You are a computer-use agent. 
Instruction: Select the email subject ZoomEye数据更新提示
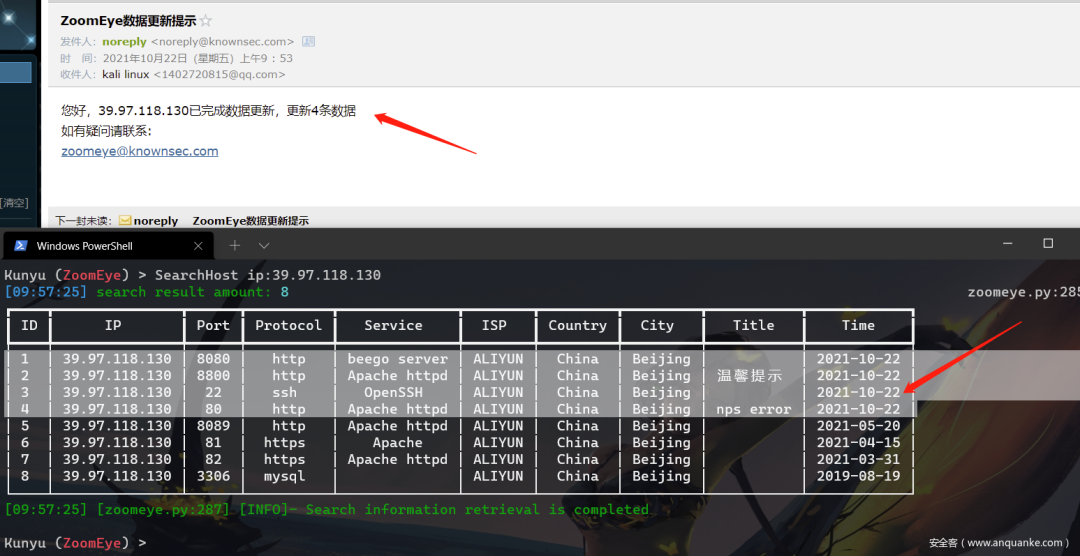pyautogui.click(x=127, y=21)
